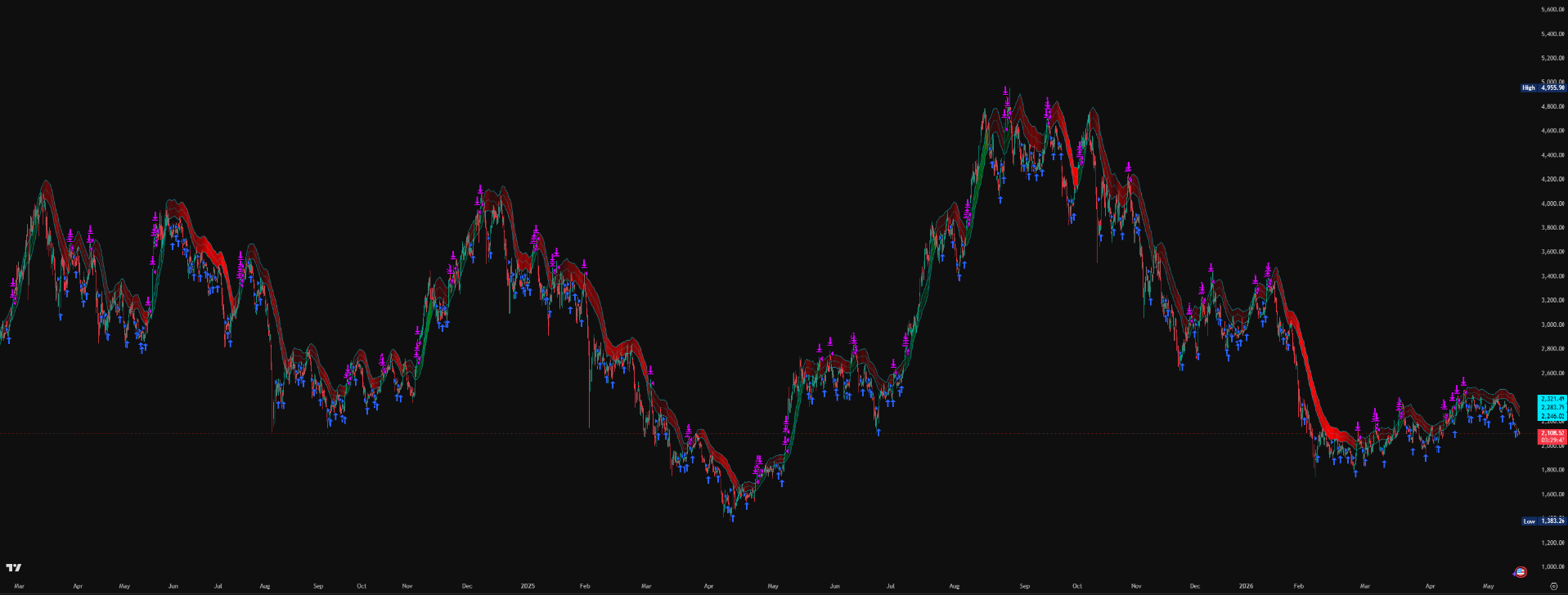Click the 1,000.00 price scale label

tap(1552, 566)
